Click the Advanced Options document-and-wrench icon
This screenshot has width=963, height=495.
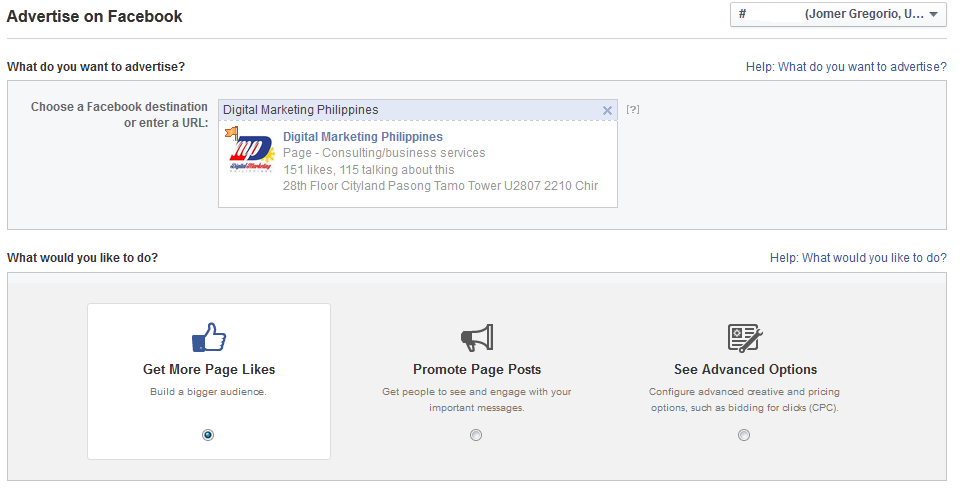(744, 338)
